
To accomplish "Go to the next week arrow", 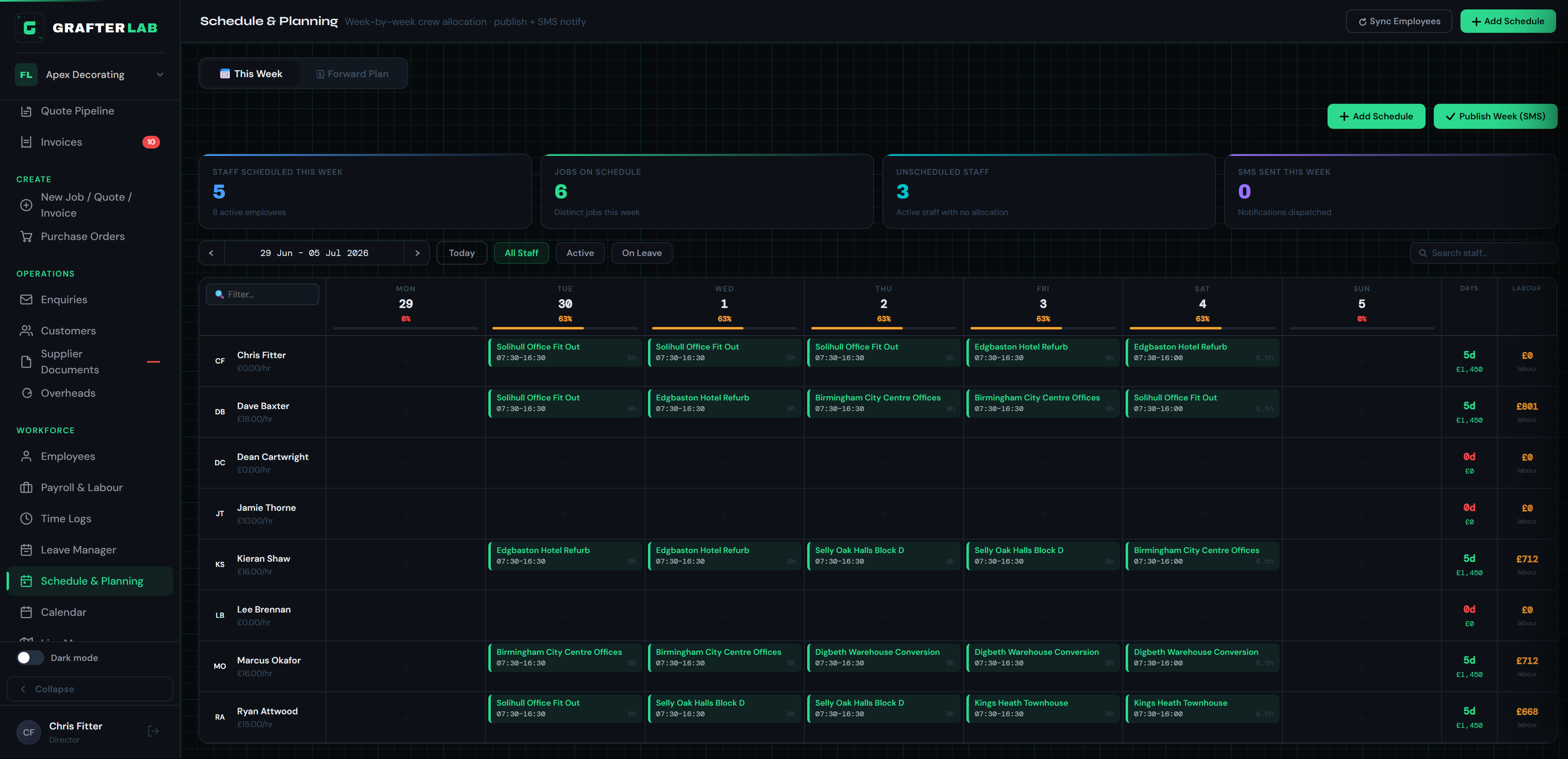I will pyautogui.click(x=417, y=253).
